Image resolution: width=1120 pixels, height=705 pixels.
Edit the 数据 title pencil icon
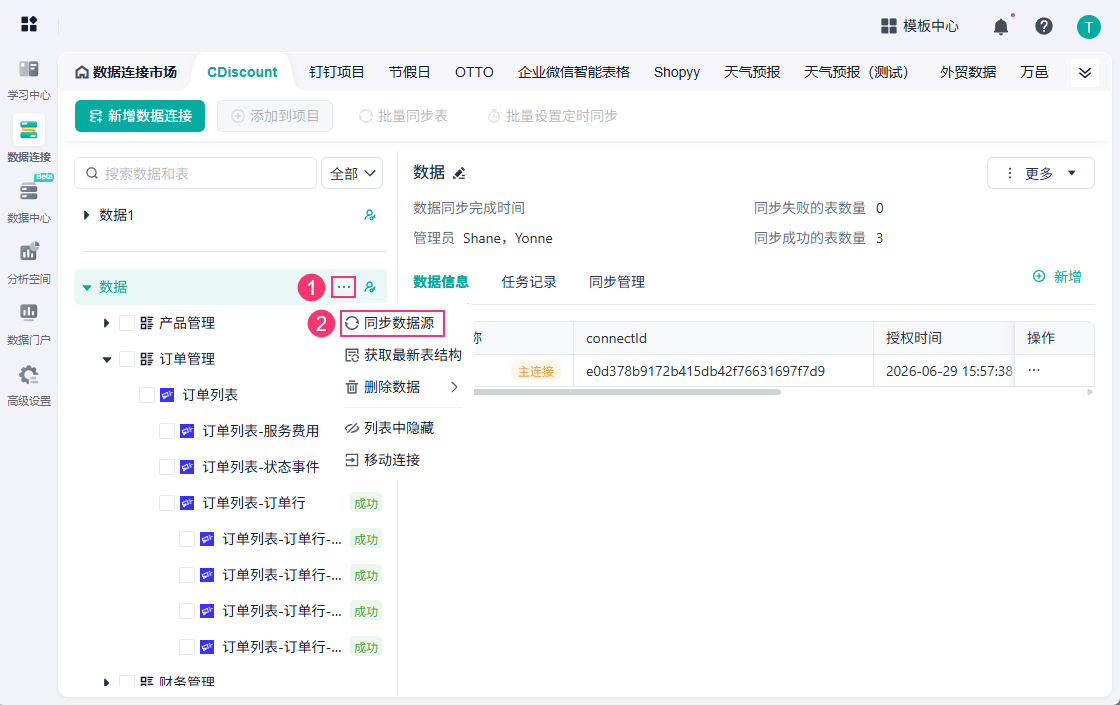coord(459,173)
